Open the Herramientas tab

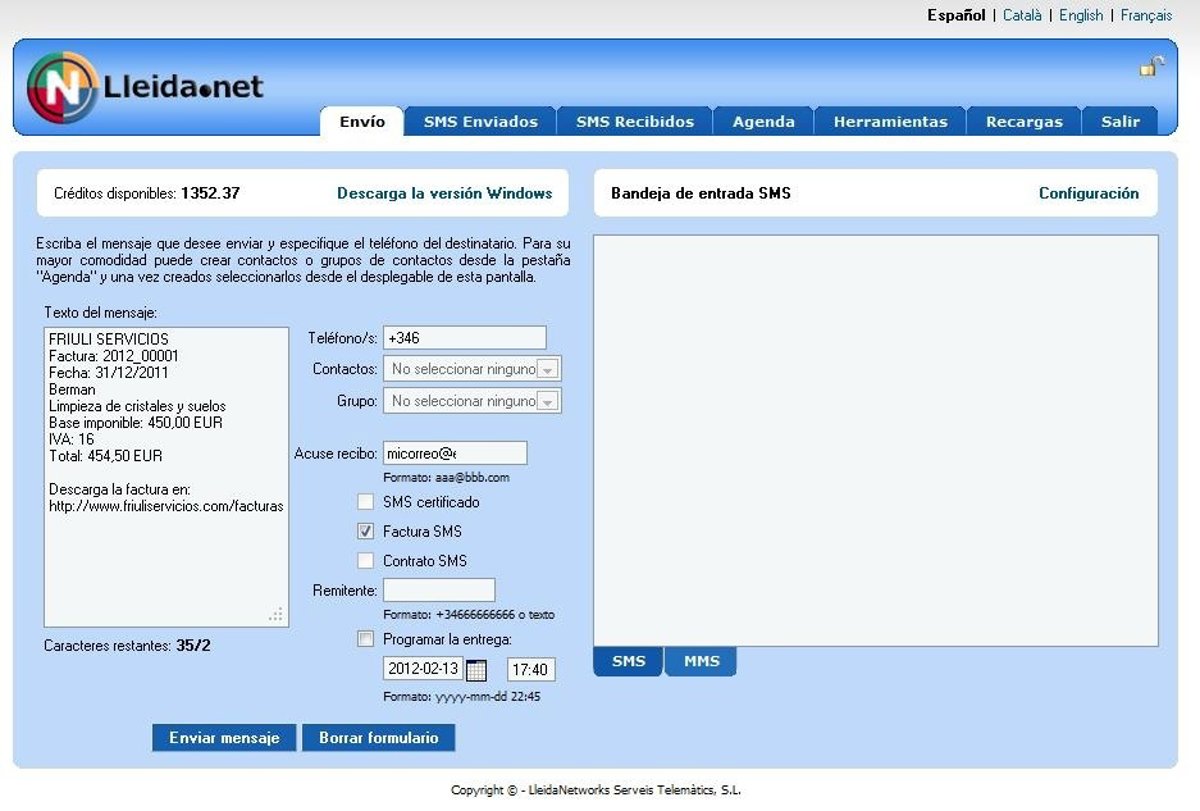coord(890,122)
